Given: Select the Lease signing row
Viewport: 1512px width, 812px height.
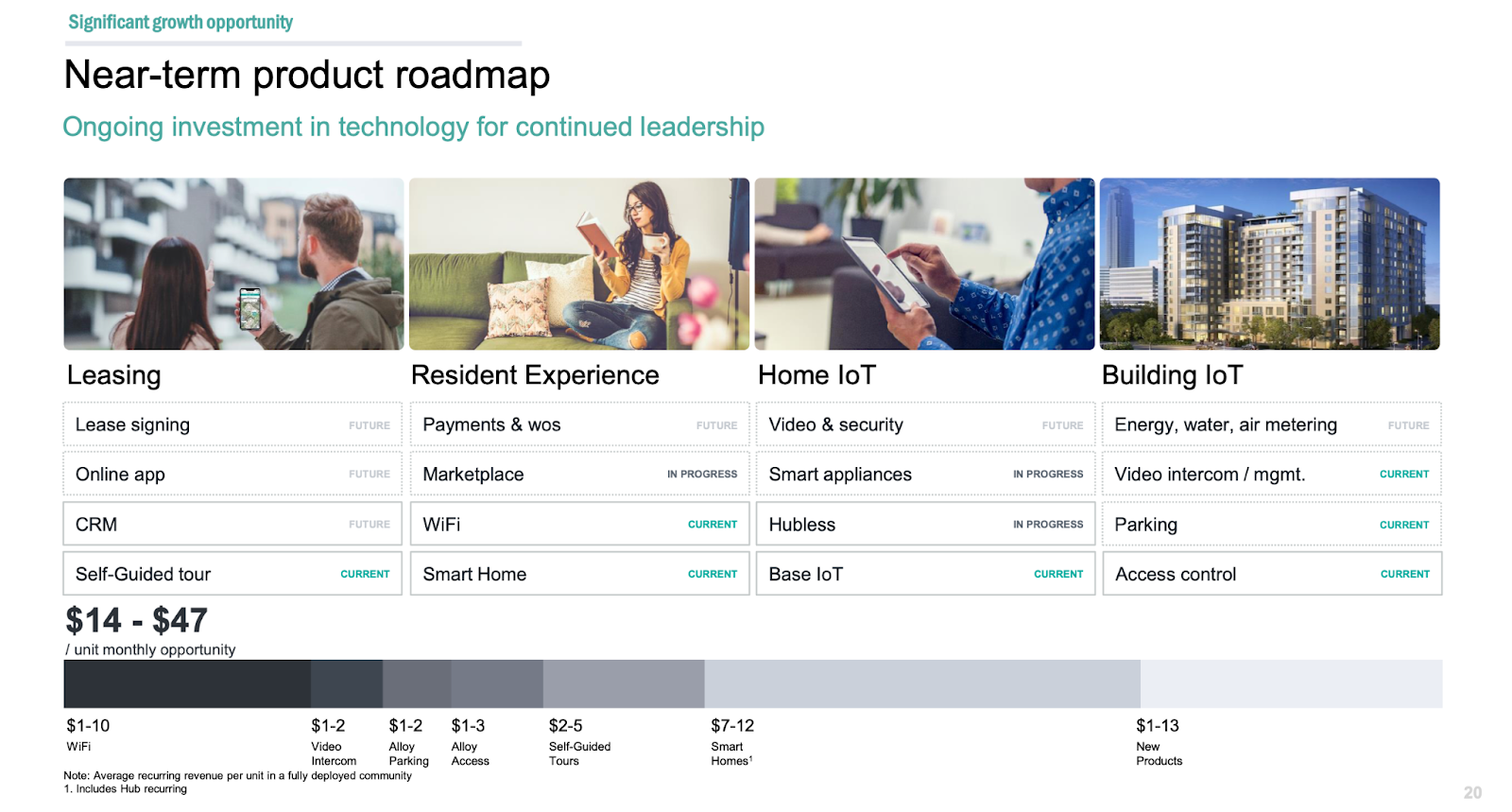Looking at the screenshot, I should click(232, 424).
